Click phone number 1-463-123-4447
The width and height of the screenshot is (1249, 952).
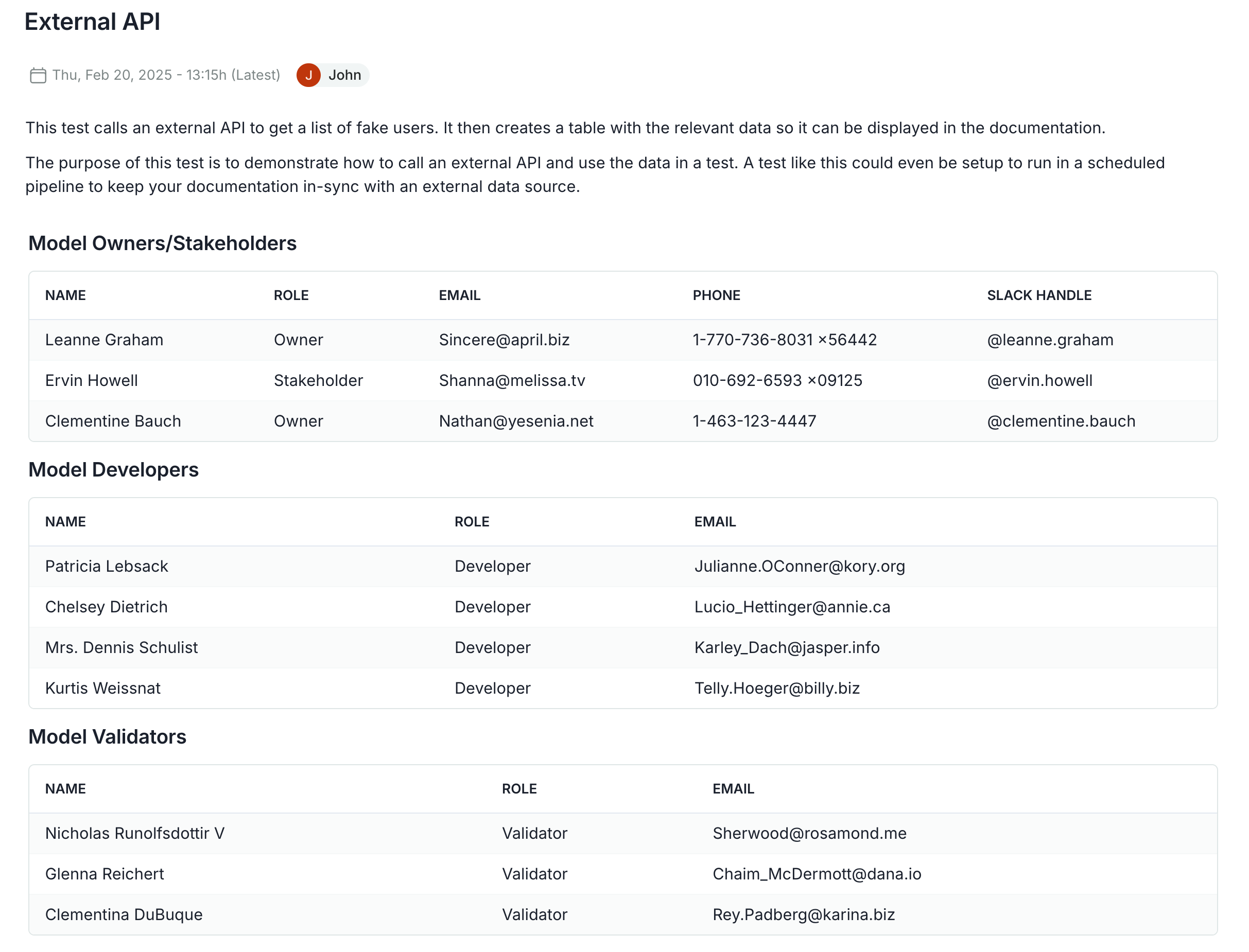pos(754,420)
